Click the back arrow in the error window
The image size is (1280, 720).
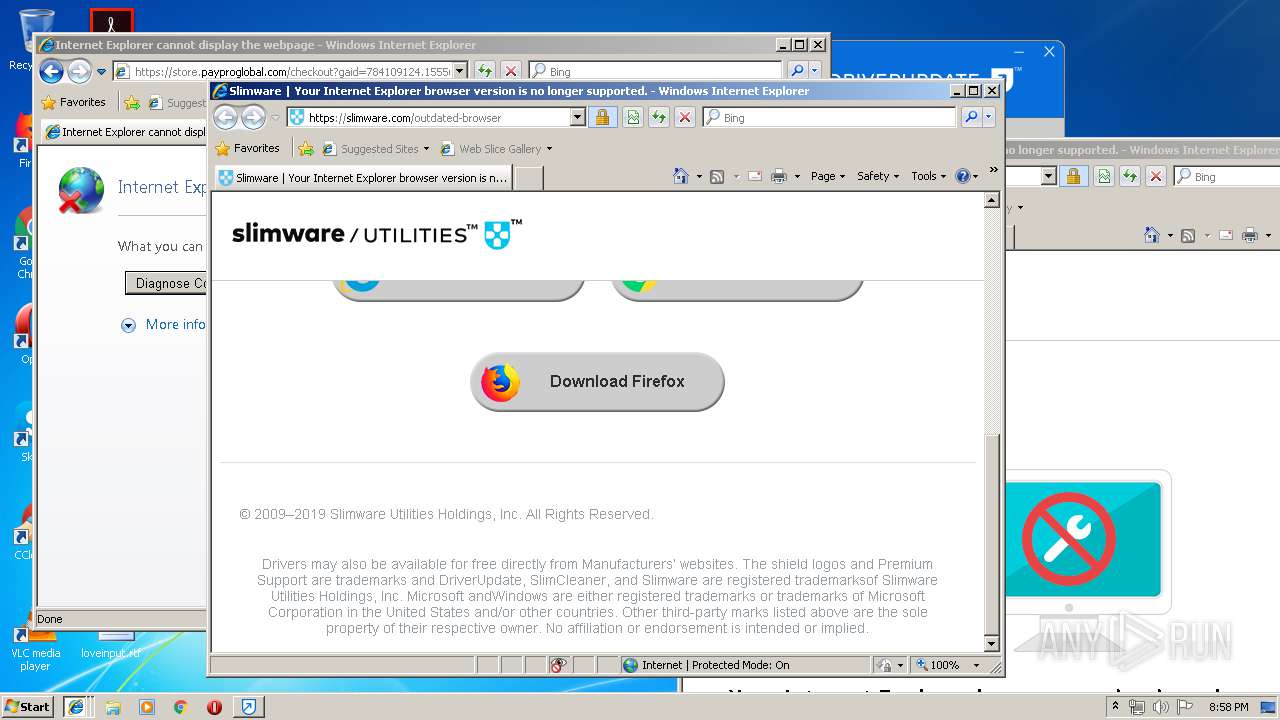click(51, 71)
